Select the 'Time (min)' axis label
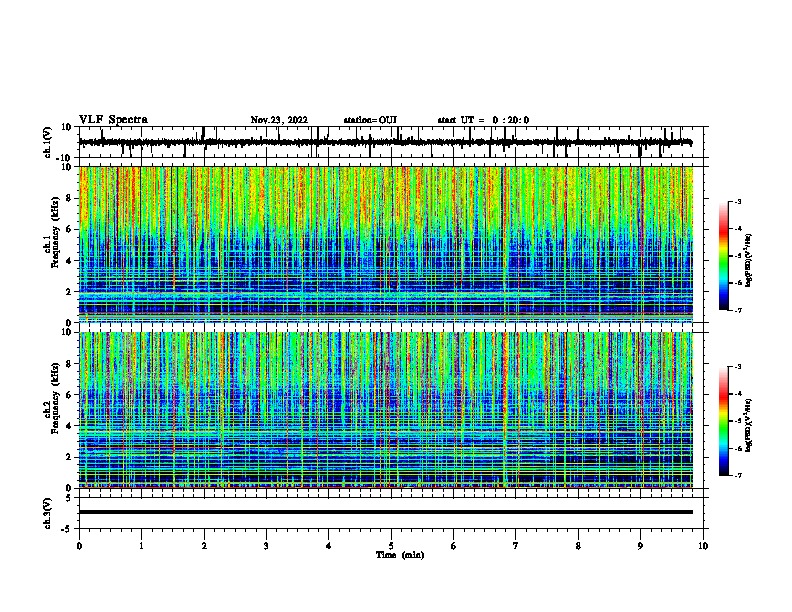This screenshot has width=792, height=612. pos(400,555)
